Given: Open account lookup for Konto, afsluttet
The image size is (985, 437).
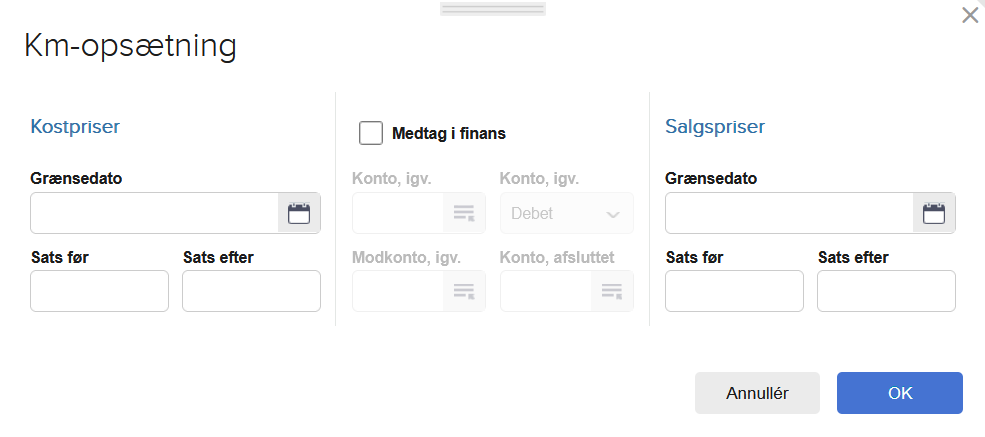Looking at the screenshot, I should (x=612, y=291).
